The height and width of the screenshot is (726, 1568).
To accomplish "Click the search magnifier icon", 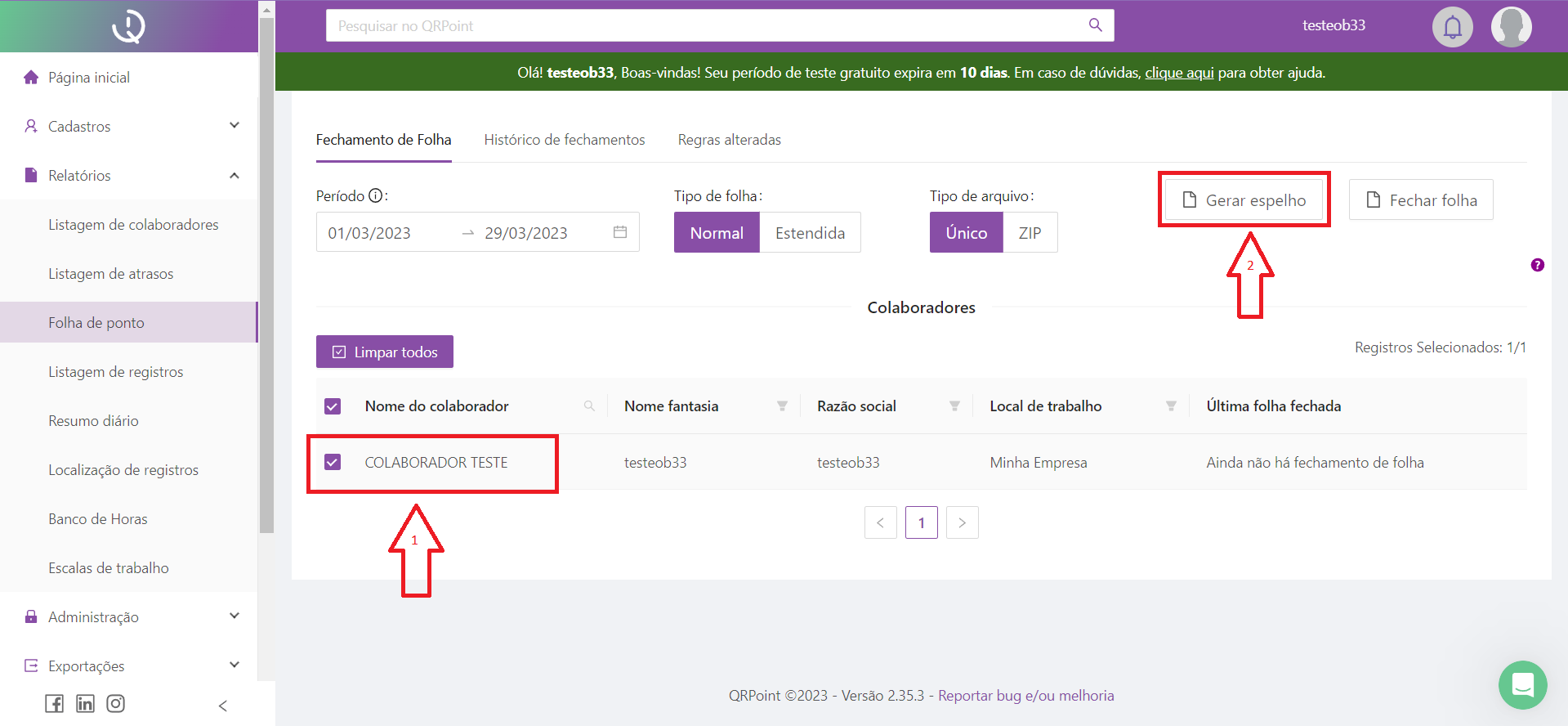I will pos(1095,25).
